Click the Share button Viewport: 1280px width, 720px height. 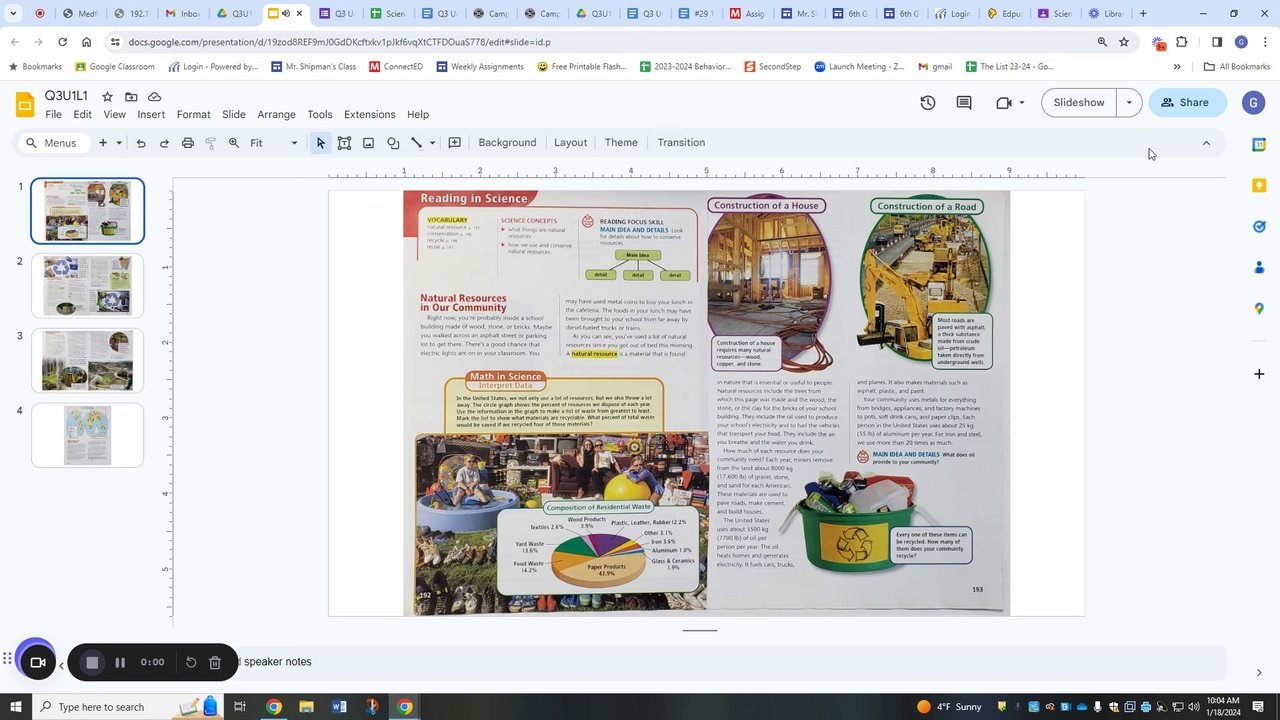click(x=1187, y=102)
